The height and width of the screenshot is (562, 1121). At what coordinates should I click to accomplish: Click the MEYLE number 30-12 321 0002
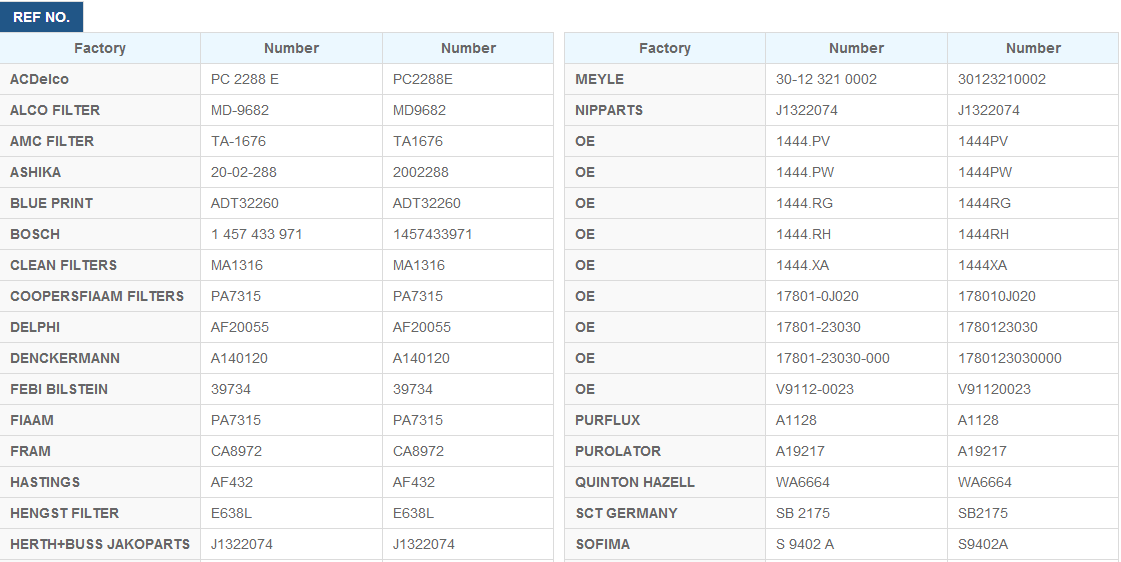pyautogui.click(x=826, y=79)
